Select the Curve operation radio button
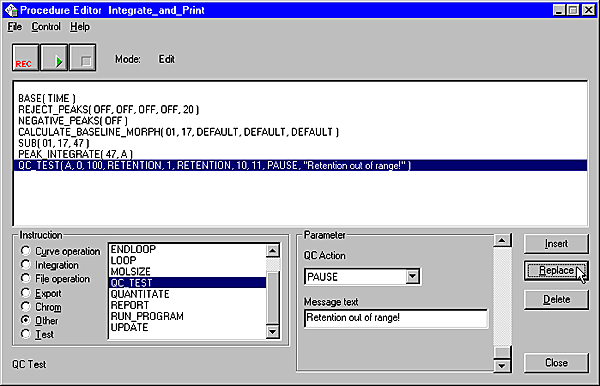This screenshot has width=600, height=386. point(26,251)
